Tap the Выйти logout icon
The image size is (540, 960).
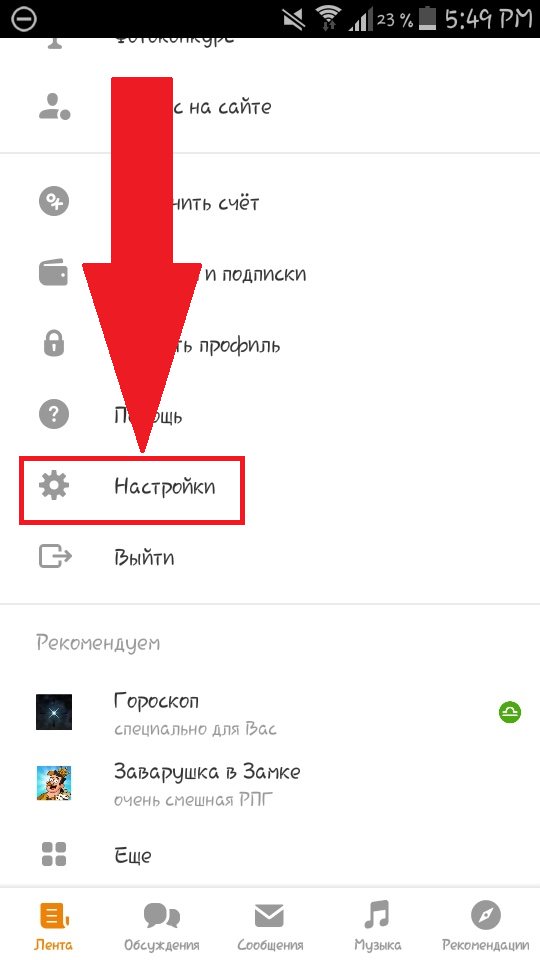tap(54, 557)
